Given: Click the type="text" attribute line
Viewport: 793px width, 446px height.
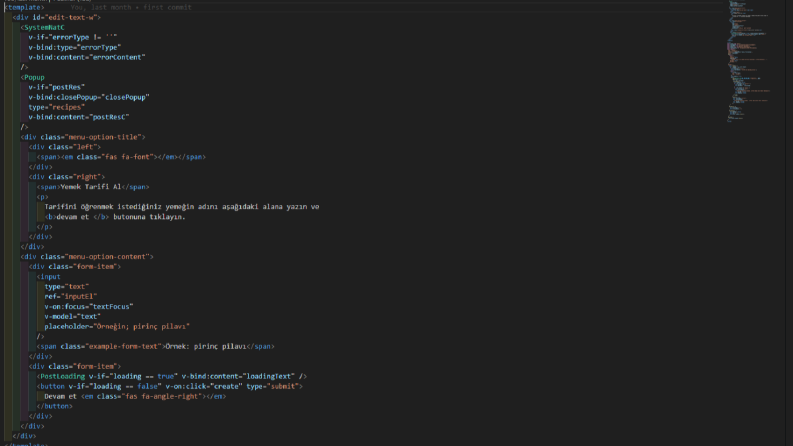Looking at the screenshot, I should [x=67, y=286].
